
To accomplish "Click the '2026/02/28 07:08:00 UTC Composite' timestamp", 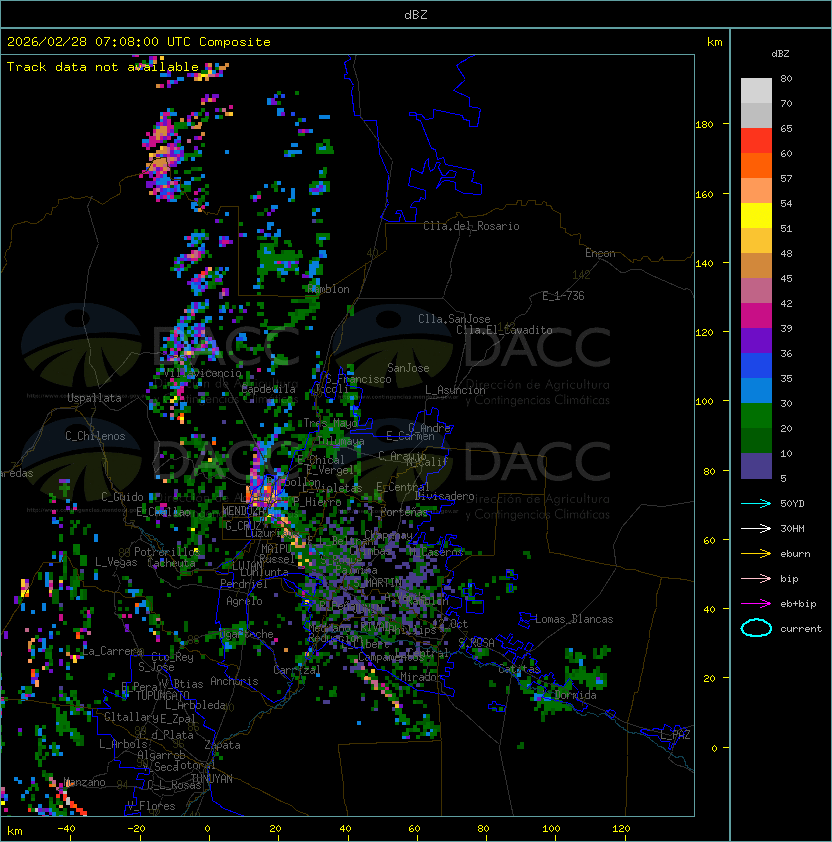I will click(x=139, y=41).
